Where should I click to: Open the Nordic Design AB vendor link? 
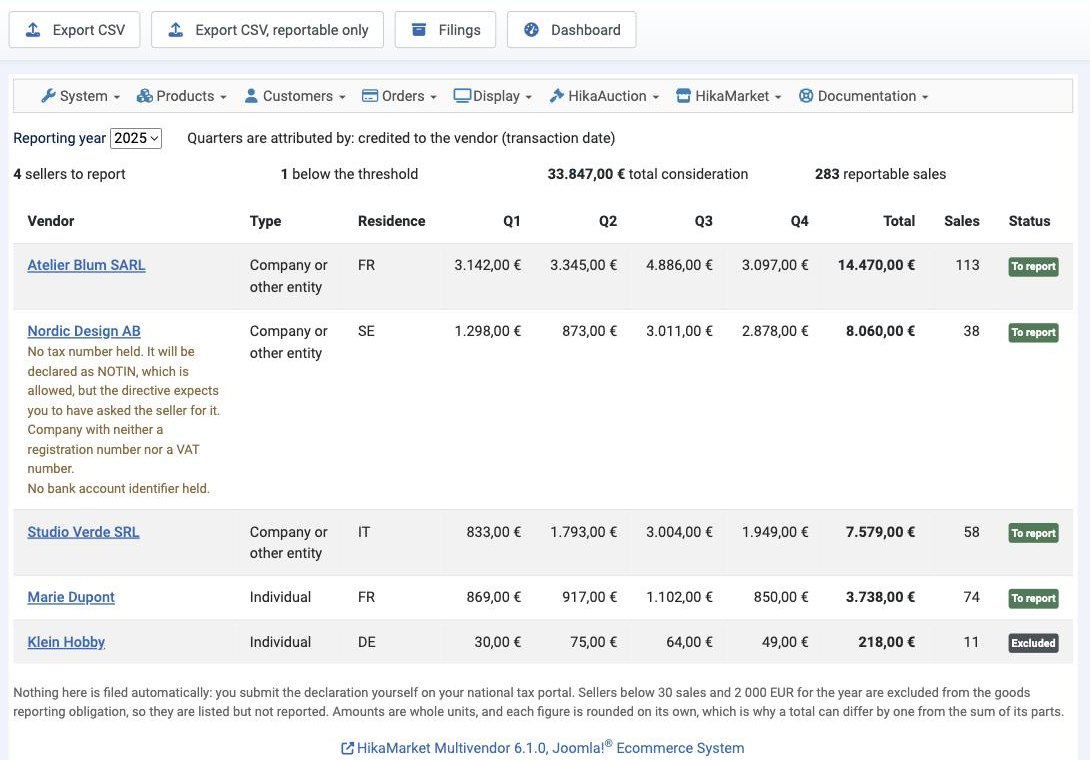84,331
